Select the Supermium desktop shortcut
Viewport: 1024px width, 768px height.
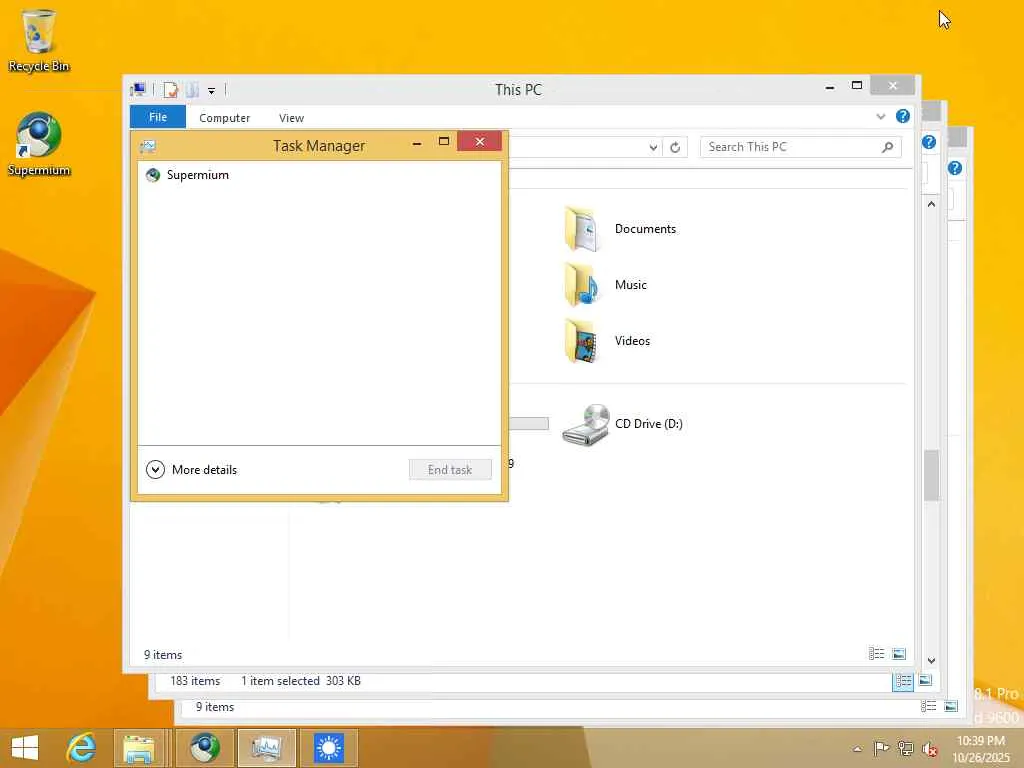coord(39,144)
